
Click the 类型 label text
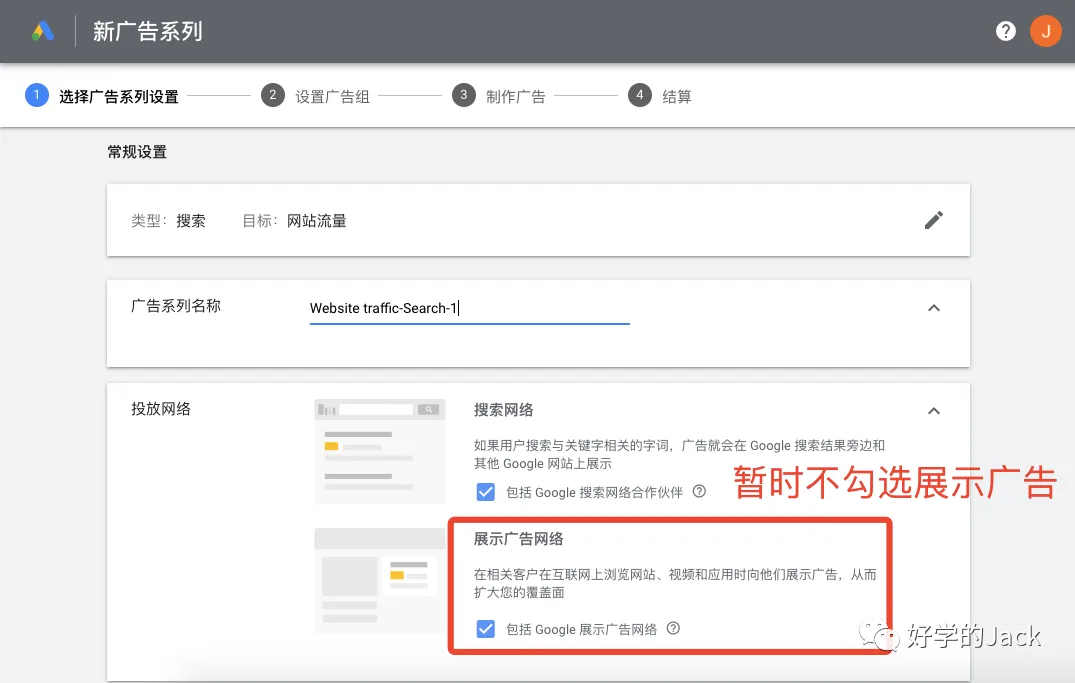pos(149,221)
